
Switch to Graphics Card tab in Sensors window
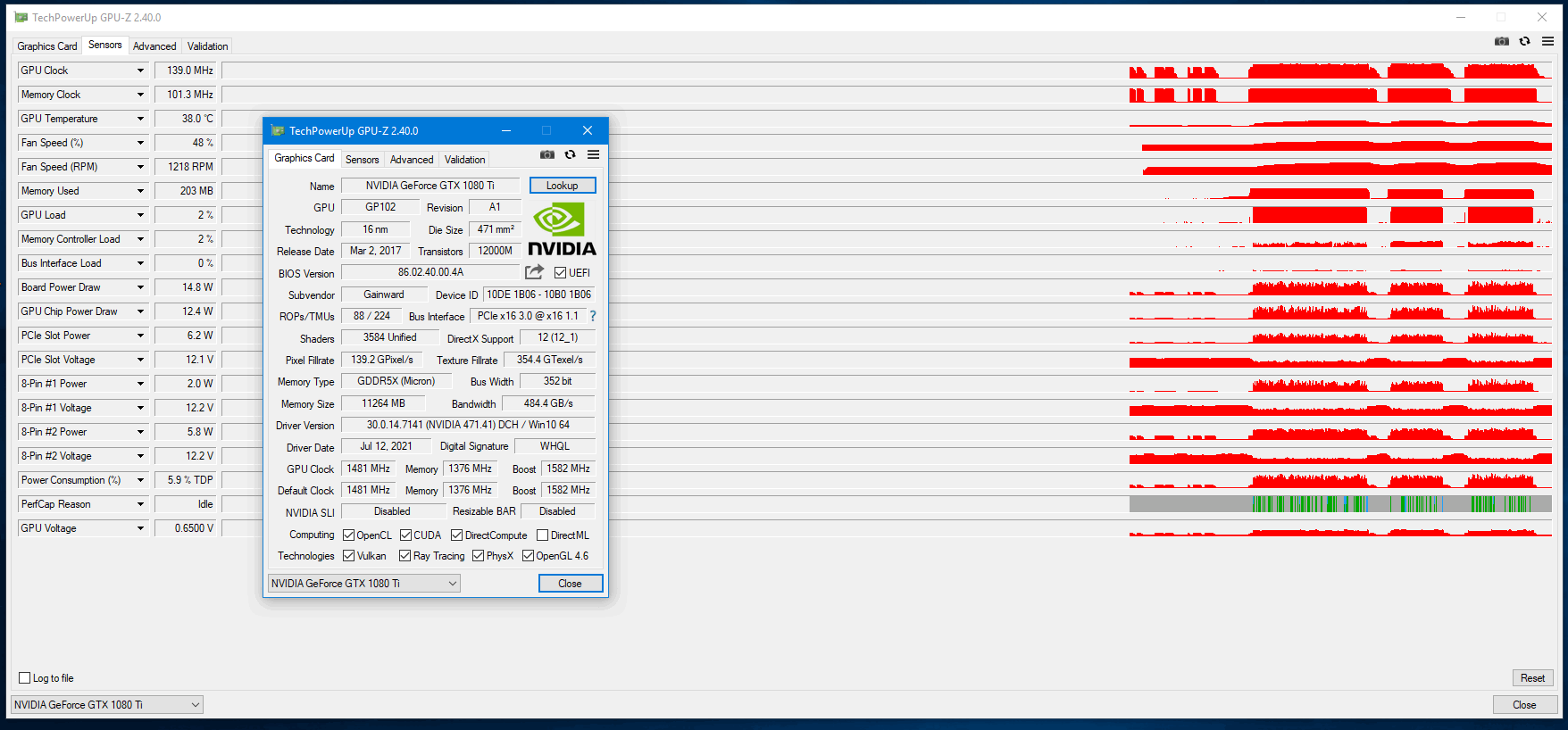(47, 46)
